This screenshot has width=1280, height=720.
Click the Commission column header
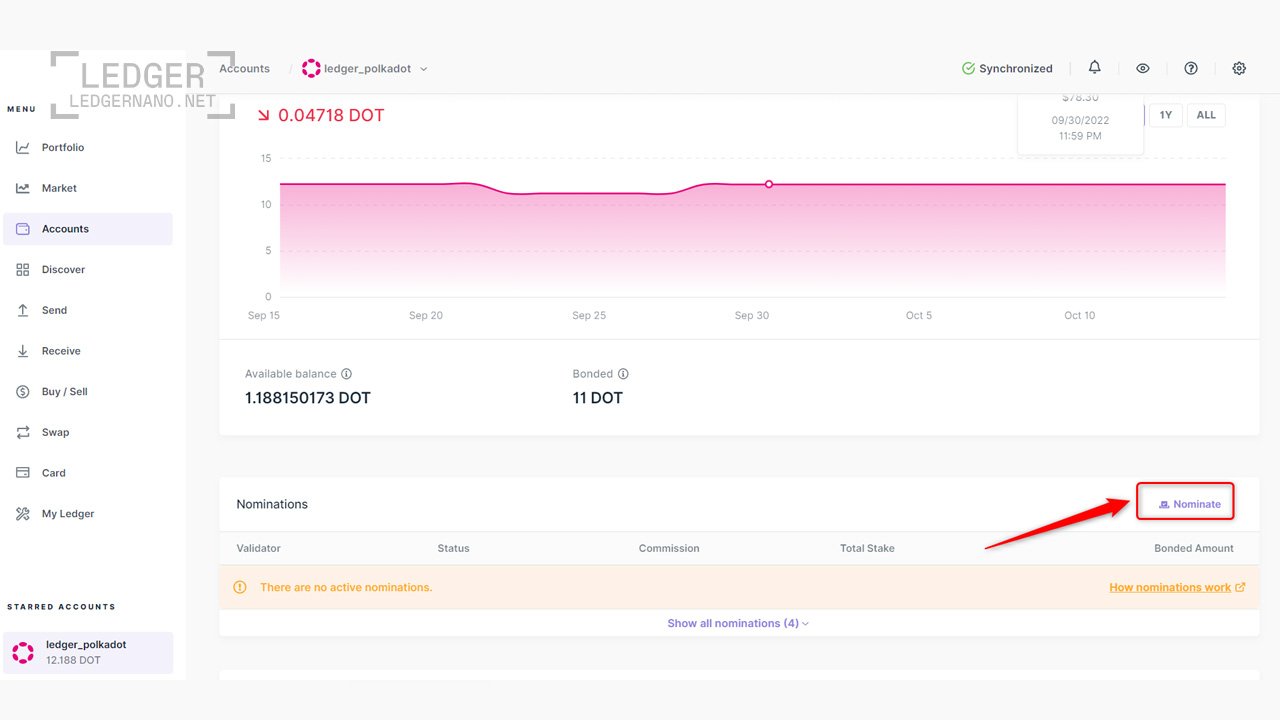point(669,548)
